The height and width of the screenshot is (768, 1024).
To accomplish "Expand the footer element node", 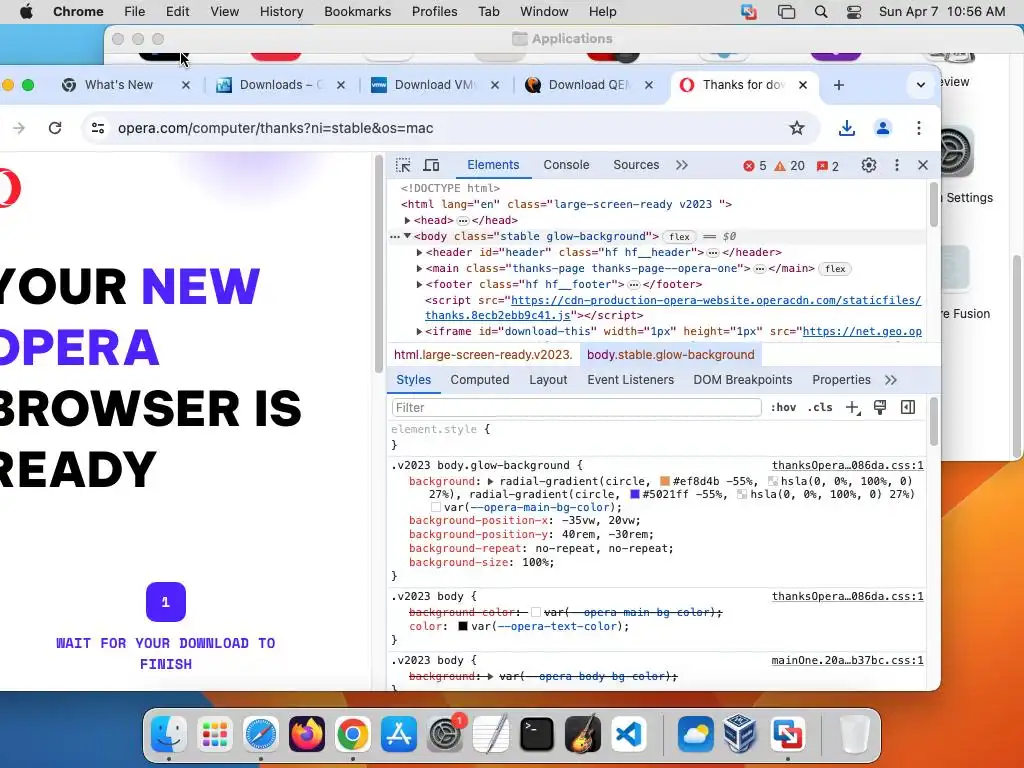I will (419, 284).
